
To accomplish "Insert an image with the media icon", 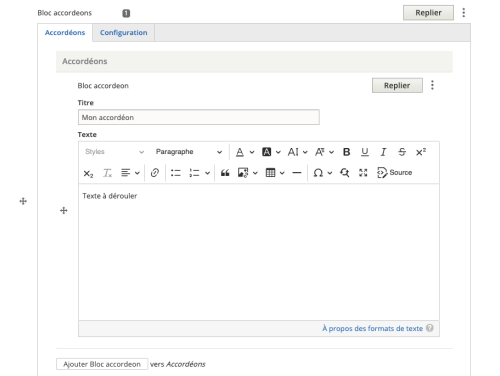I will tap(243, 173).
